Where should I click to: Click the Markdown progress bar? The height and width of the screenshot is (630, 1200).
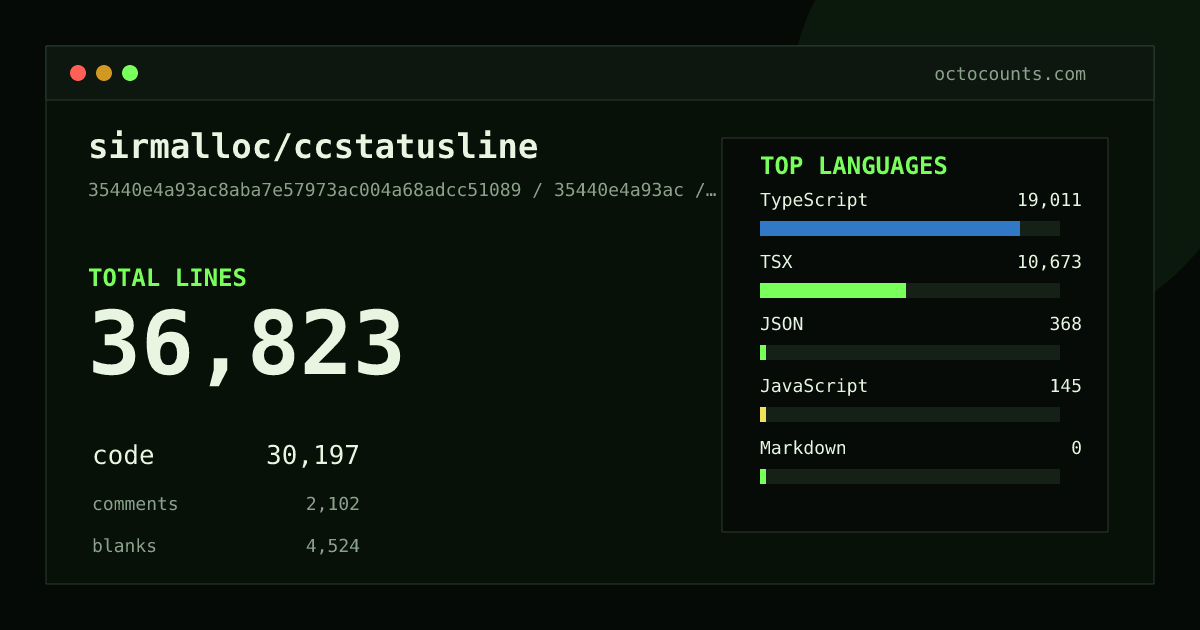(910, 477)
